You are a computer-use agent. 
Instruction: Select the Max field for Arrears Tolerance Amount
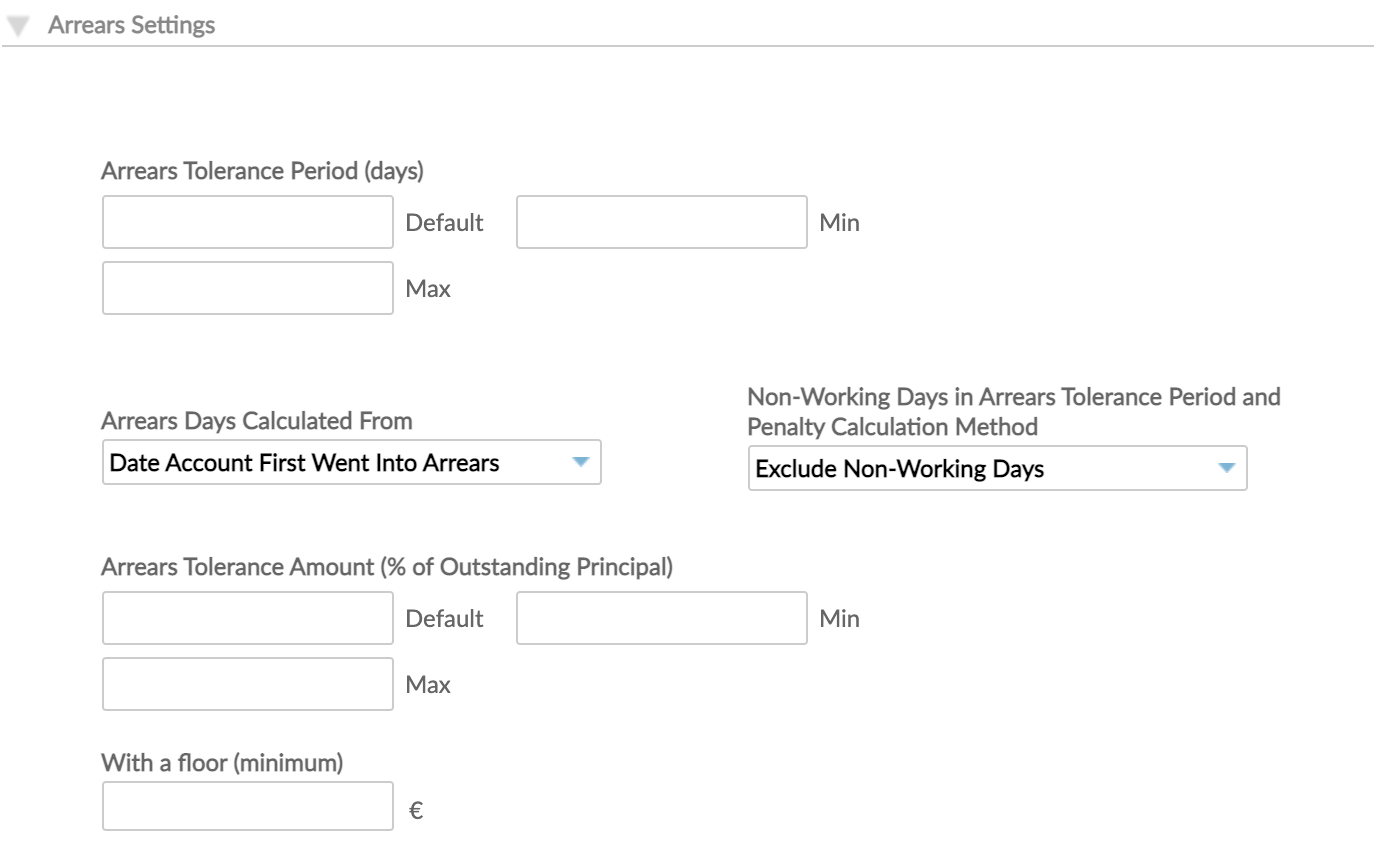click(247, 683)
